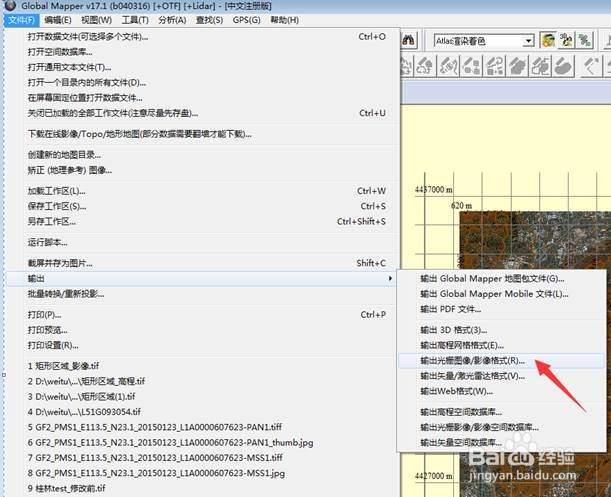Choose 创建新的地图目录...
This screenshot has width=611, height=497.
click(x=203, y=155)
